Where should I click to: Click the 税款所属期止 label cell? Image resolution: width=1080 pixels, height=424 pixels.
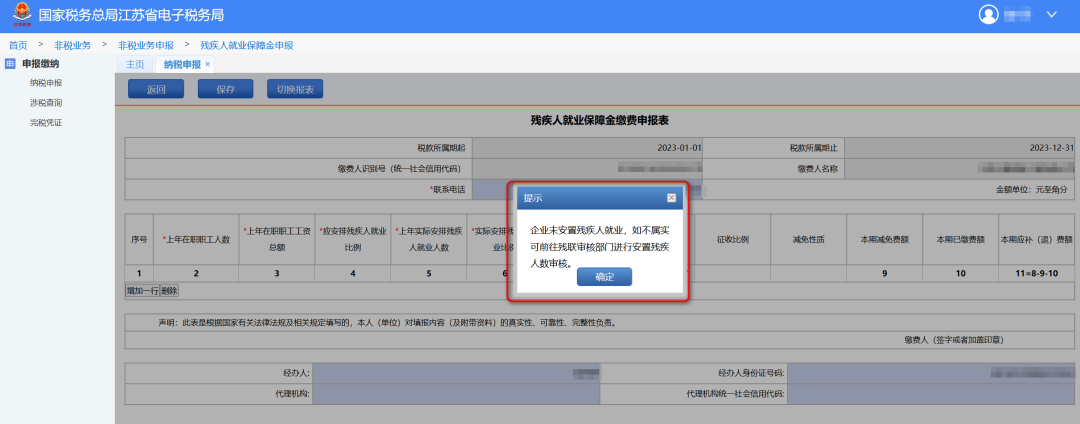[773, 148]
